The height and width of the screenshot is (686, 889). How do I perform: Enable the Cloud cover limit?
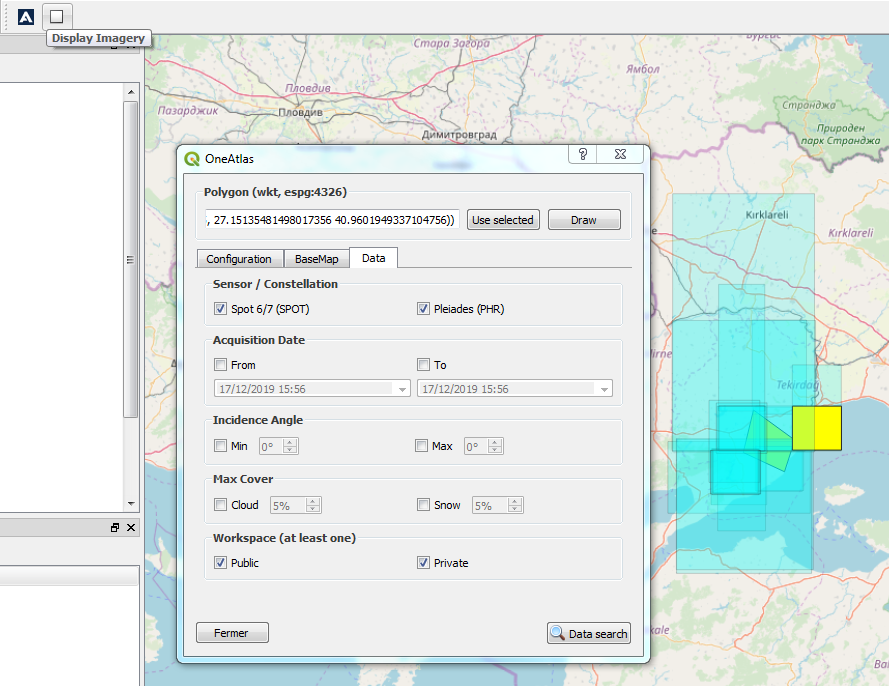(221, 505)
